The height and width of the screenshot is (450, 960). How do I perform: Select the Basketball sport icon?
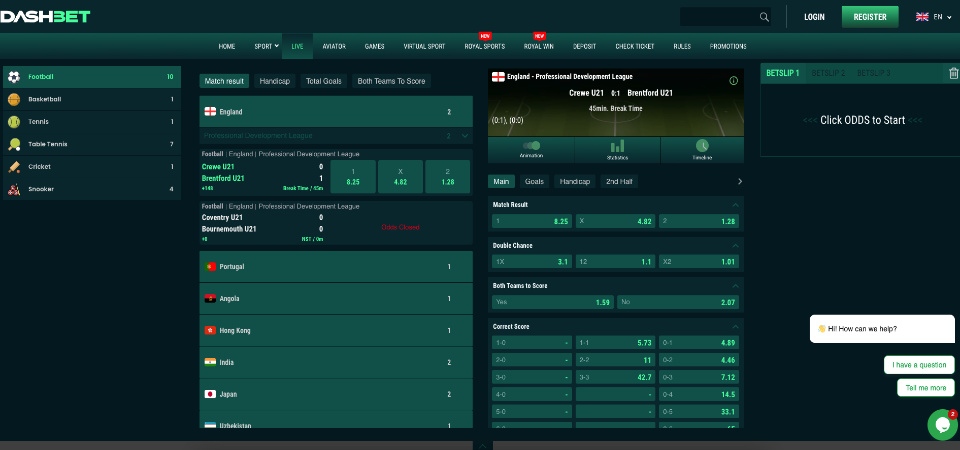(x=14, y=99)
